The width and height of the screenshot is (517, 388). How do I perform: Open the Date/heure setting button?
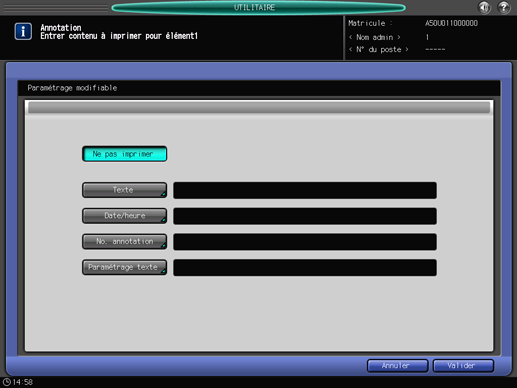coord(124,216)
